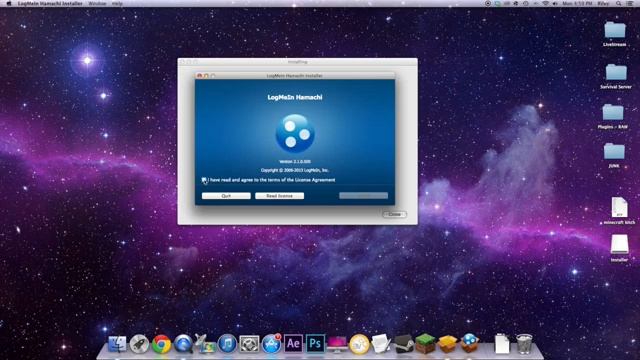Open QuickTime Player in the dock
640x360 pixels.
183,344
